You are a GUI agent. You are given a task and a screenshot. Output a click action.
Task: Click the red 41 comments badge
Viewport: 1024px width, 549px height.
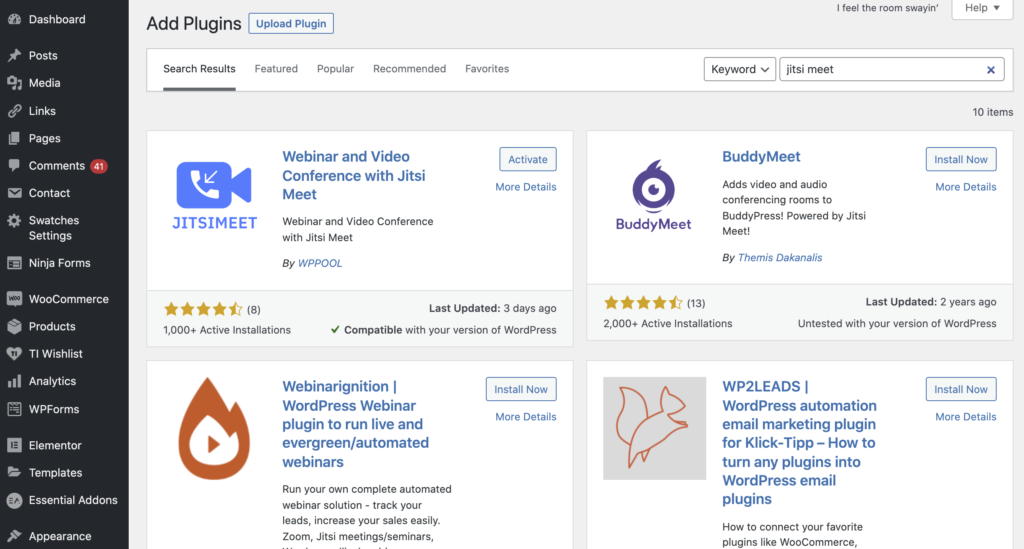99,166
